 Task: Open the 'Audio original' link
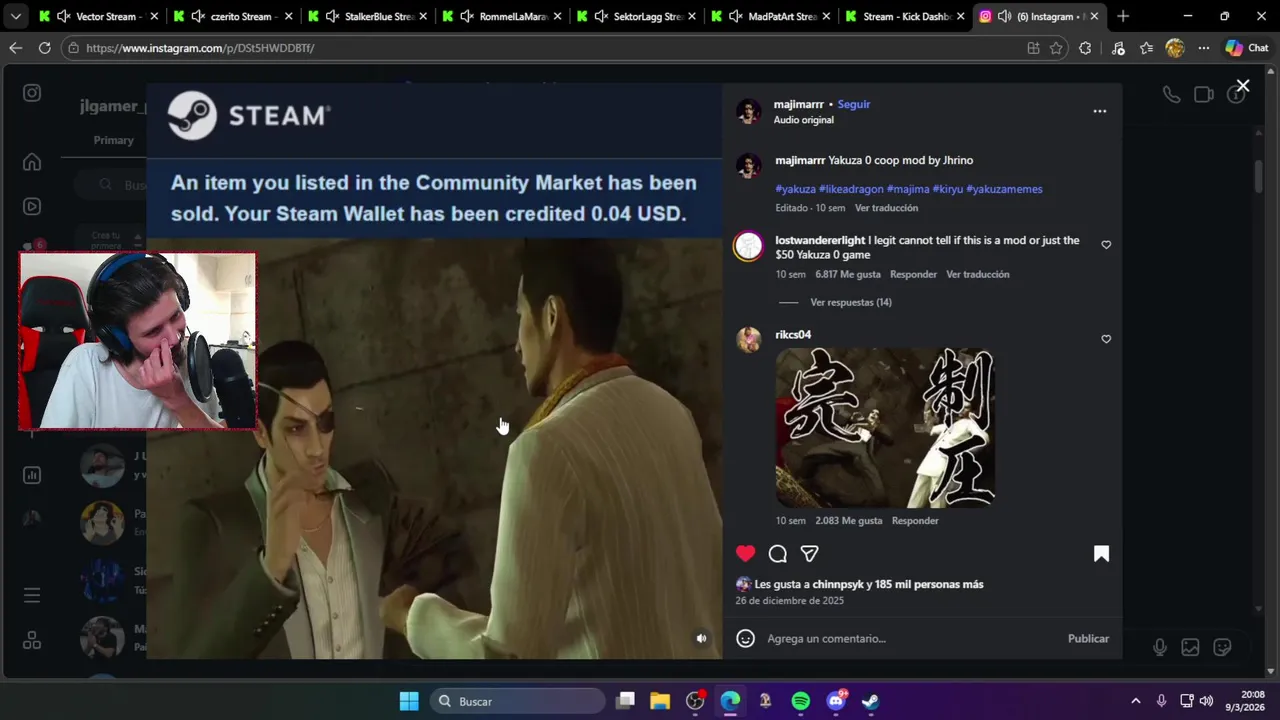[803, 120]
